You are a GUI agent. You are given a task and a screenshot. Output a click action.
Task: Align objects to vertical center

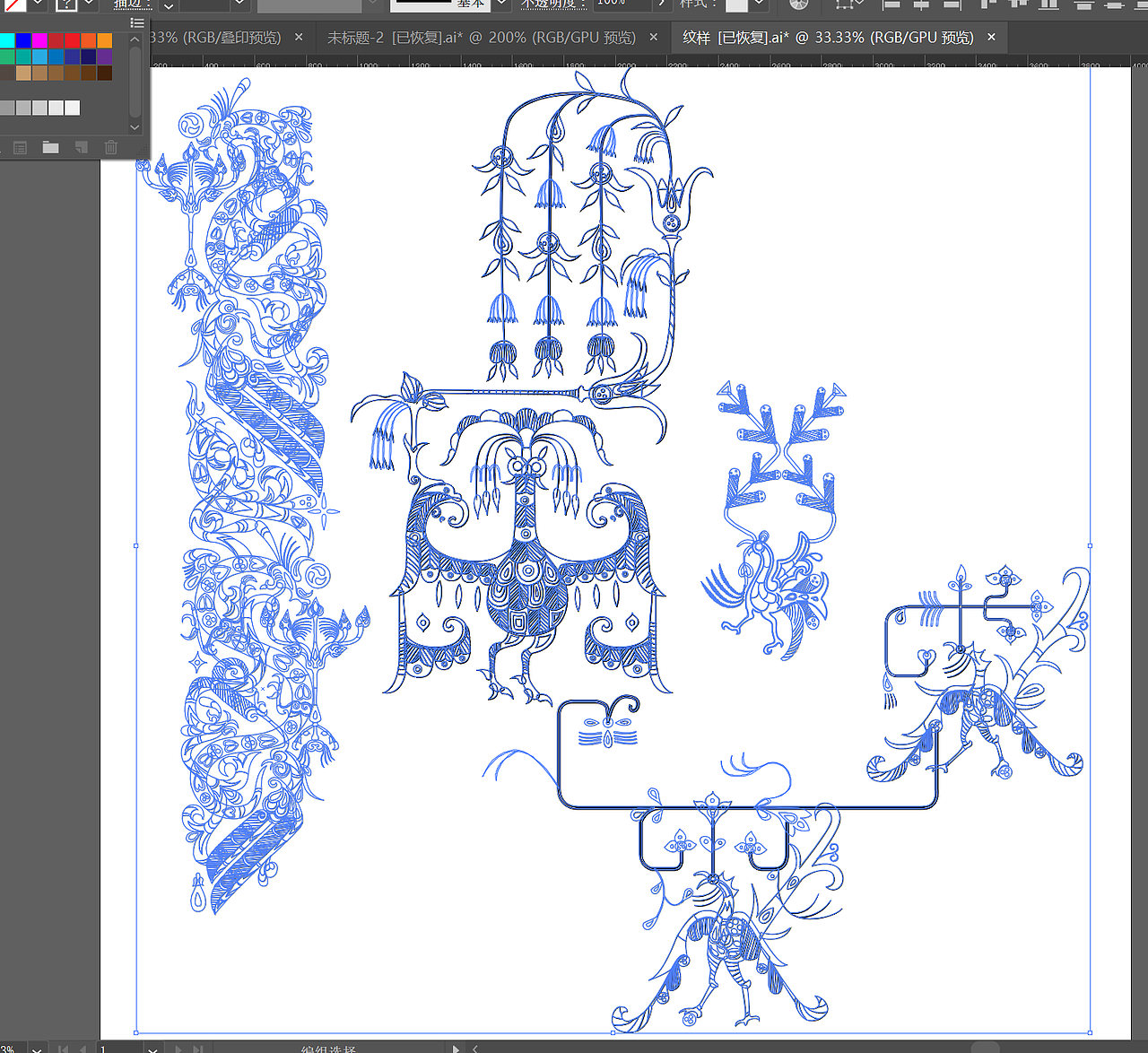1018,4
